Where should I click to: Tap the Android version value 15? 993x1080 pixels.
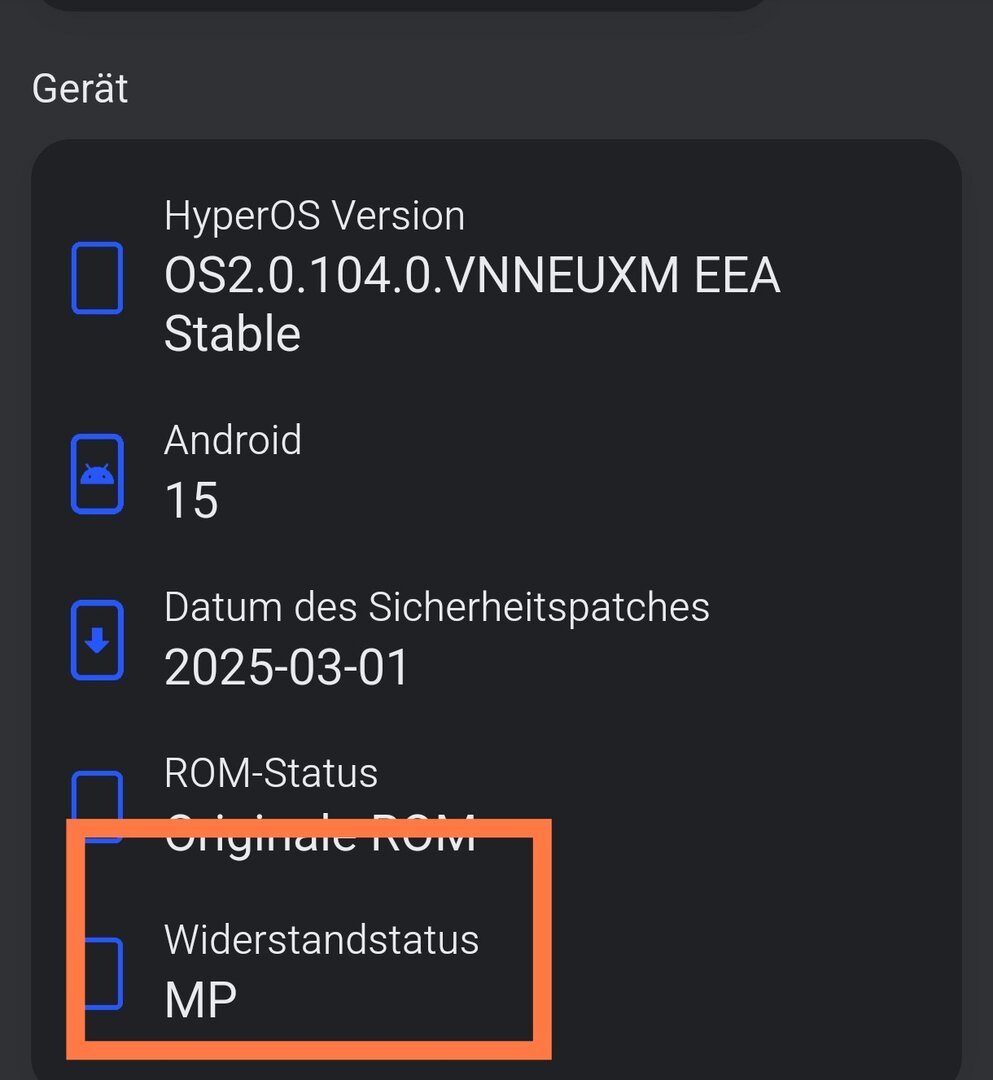click(x=191, y=499)
